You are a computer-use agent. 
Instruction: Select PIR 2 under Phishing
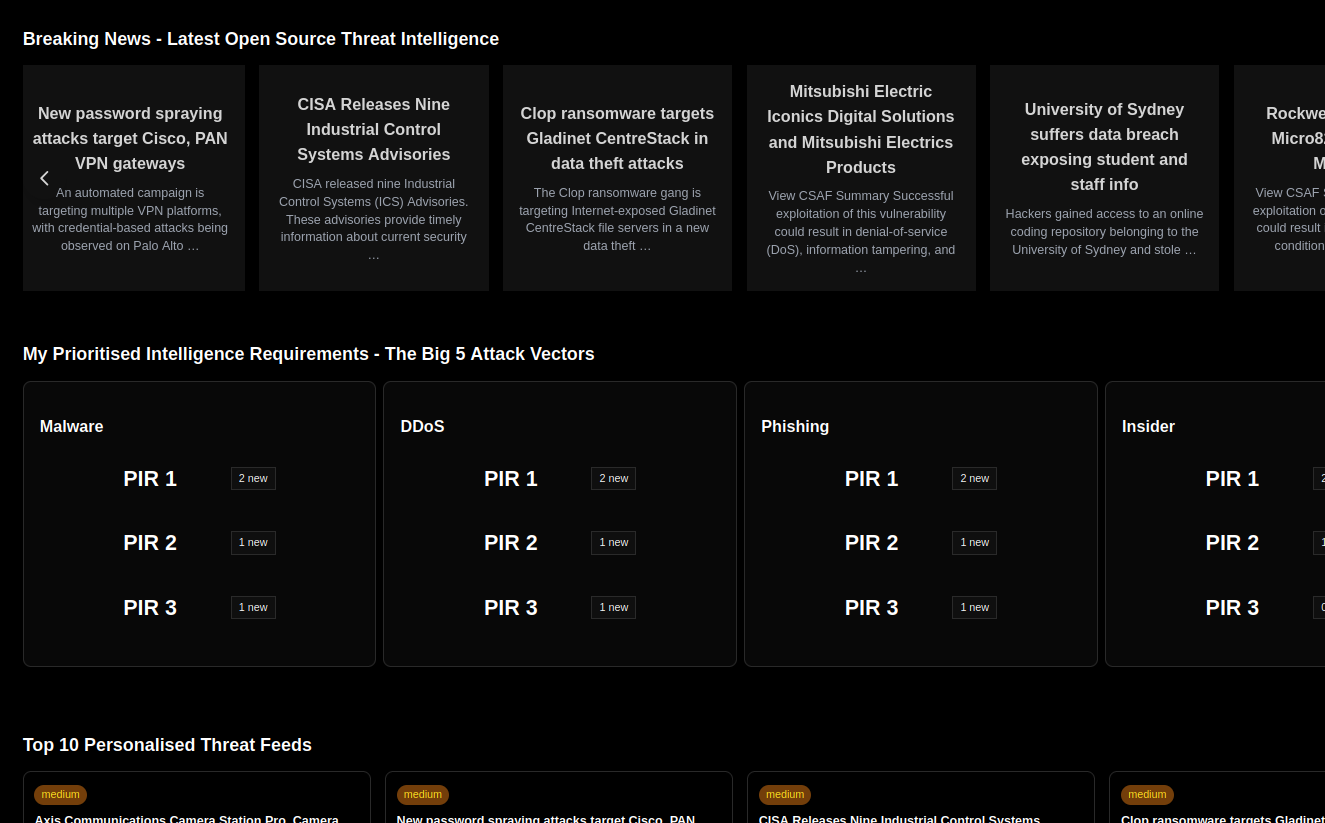click(x=871, y=543)
